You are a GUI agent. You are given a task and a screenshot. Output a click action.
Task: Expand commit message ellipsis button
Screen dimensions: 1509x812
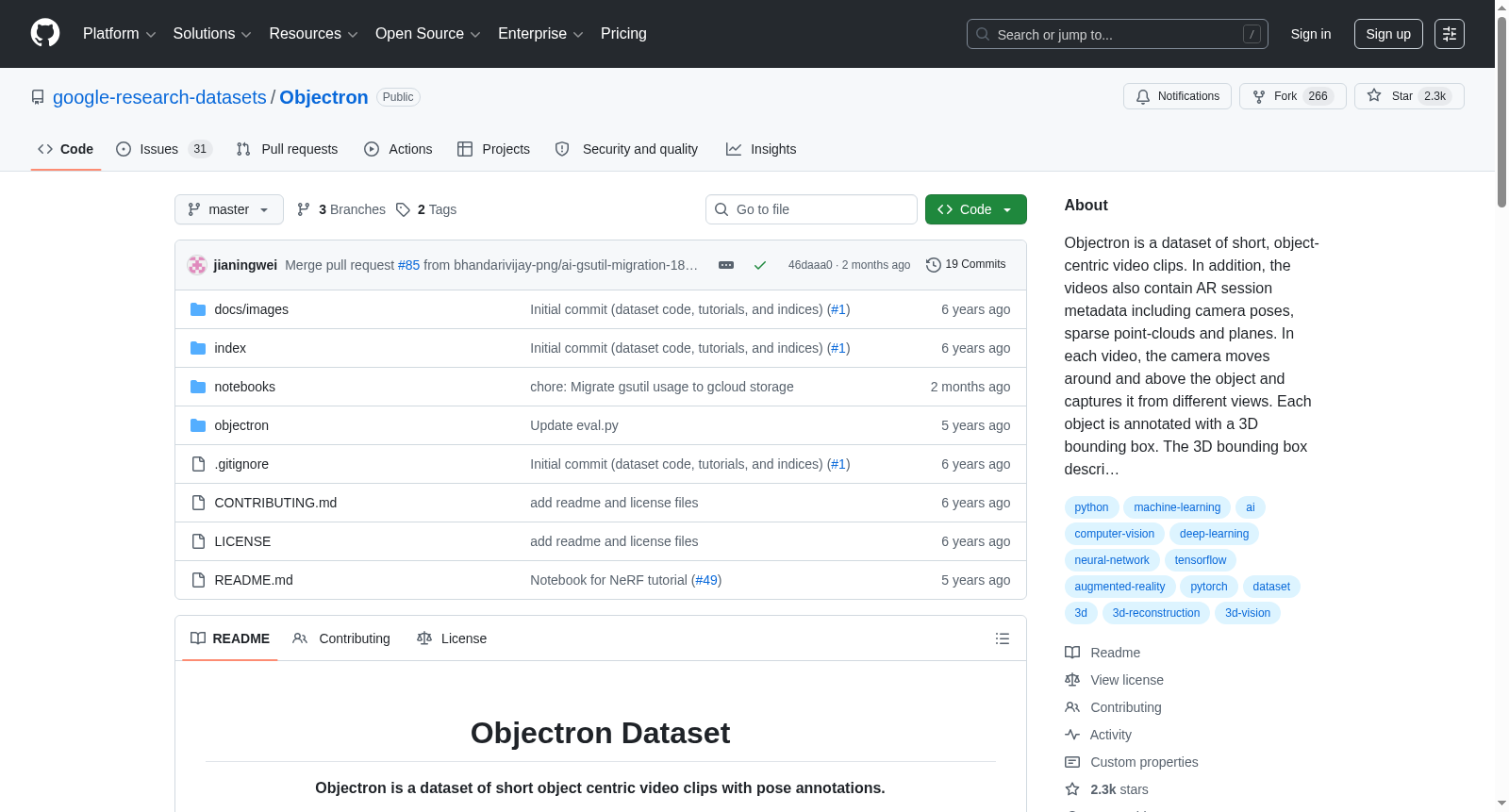pos(726,265)
